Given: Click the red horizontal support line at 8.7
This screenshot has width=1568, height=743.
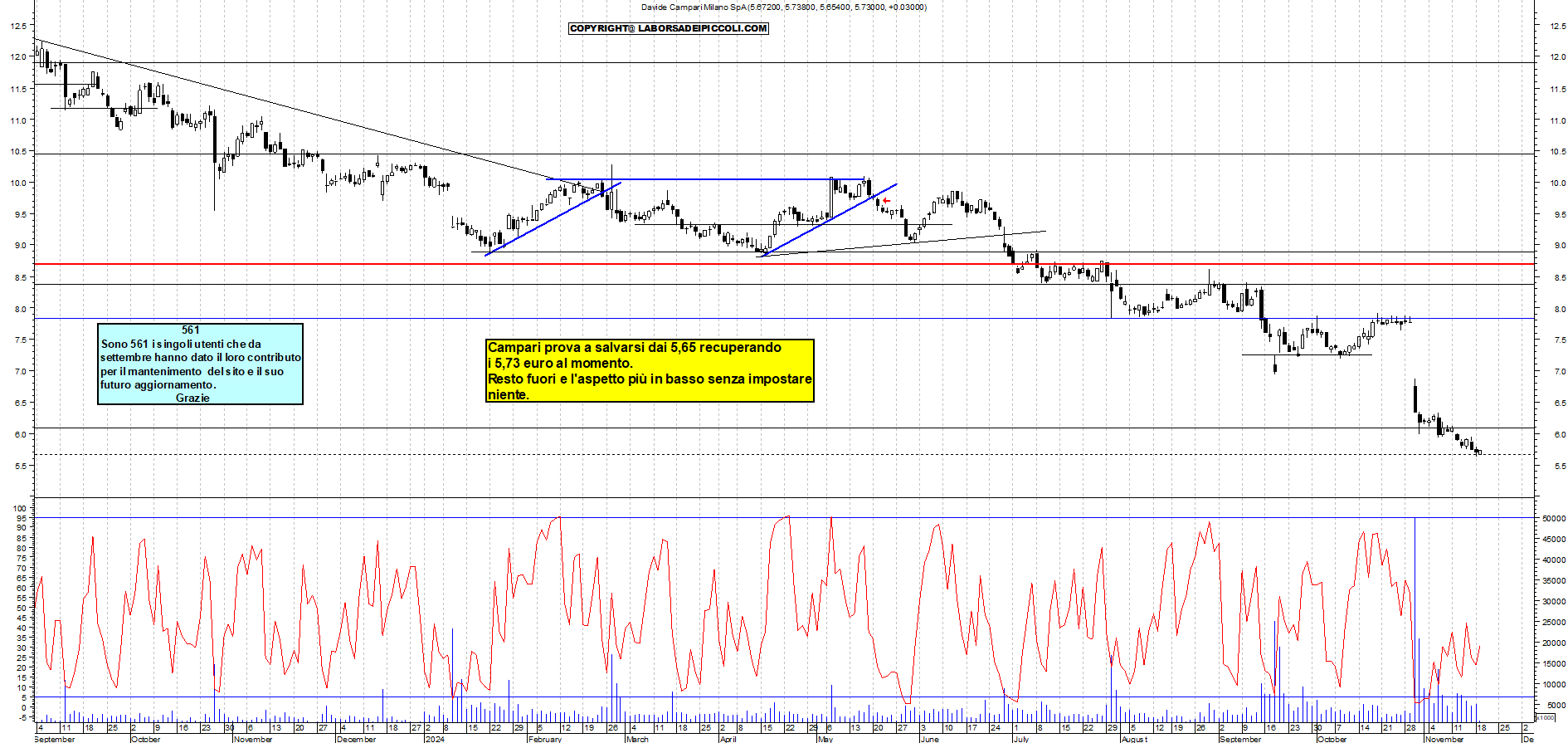Looking at the screenshot, I should (784, 264).
